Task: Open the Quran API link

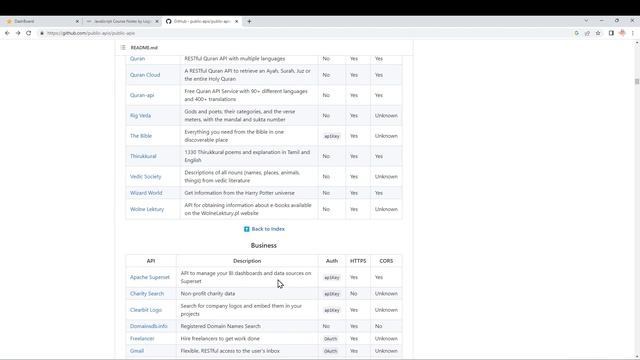Action: [138, 59]
